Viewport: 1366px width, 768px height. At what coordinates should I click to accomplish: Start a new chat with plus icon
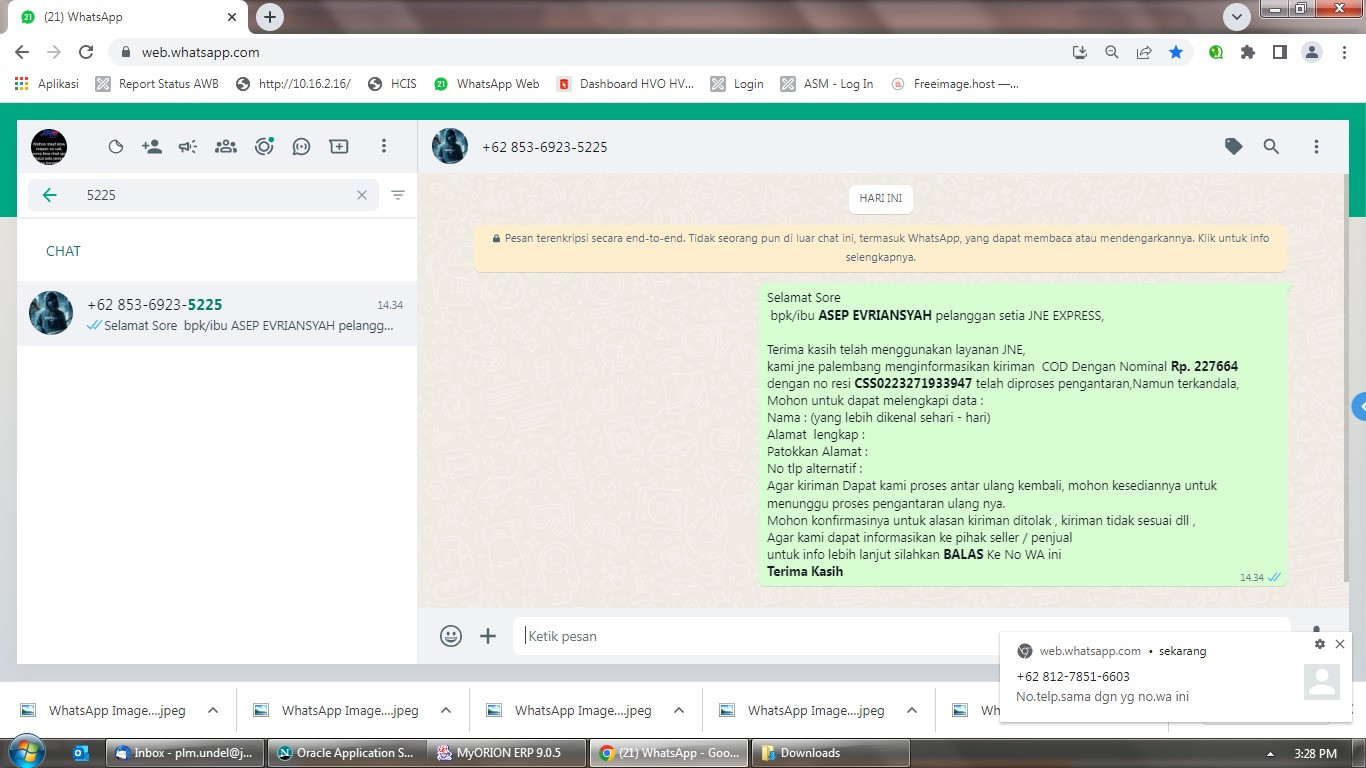339,147
